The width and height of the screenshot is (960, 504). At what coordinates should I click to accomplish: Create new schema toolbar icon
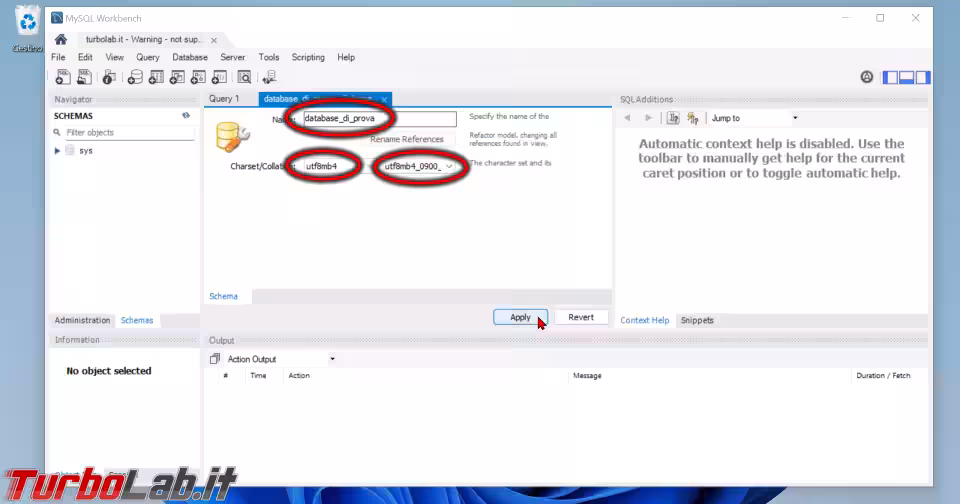point(135,77)
